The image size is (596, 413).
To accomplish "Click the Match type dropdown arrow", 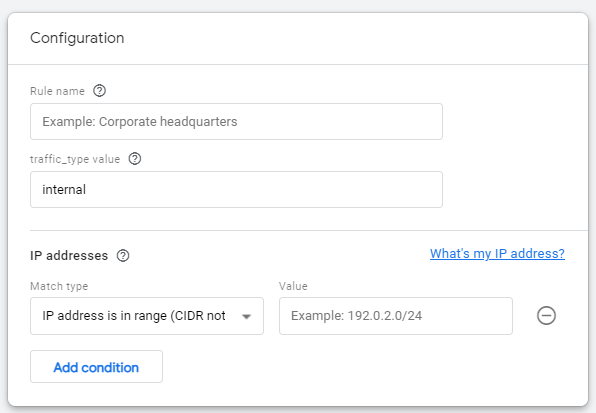I will (246, 316).
